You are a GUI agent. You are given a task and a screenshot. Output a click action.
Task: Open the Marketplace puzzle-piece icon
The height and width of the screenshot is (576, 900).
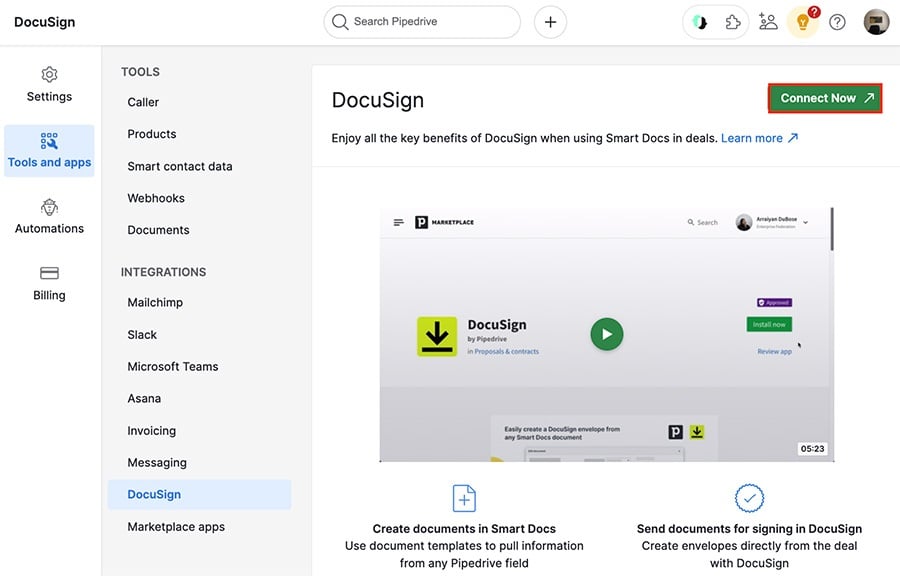click(733, 21)
